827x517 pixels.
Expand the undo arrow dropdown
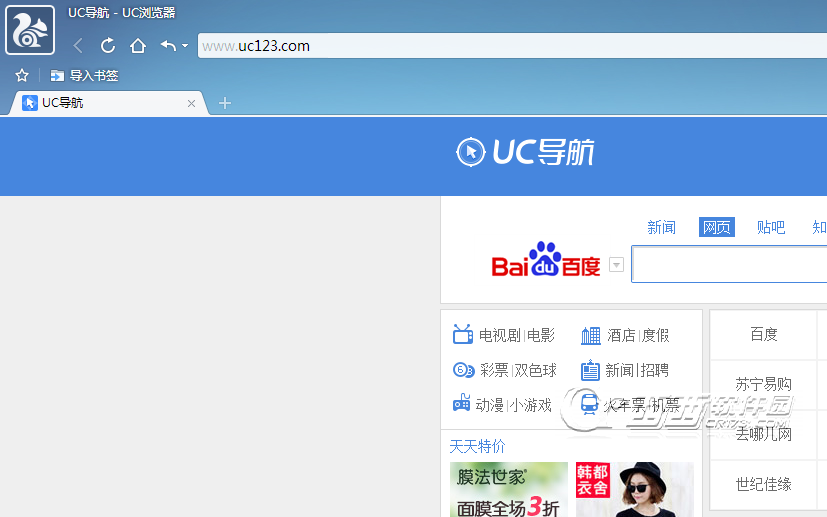click(185, 46)
